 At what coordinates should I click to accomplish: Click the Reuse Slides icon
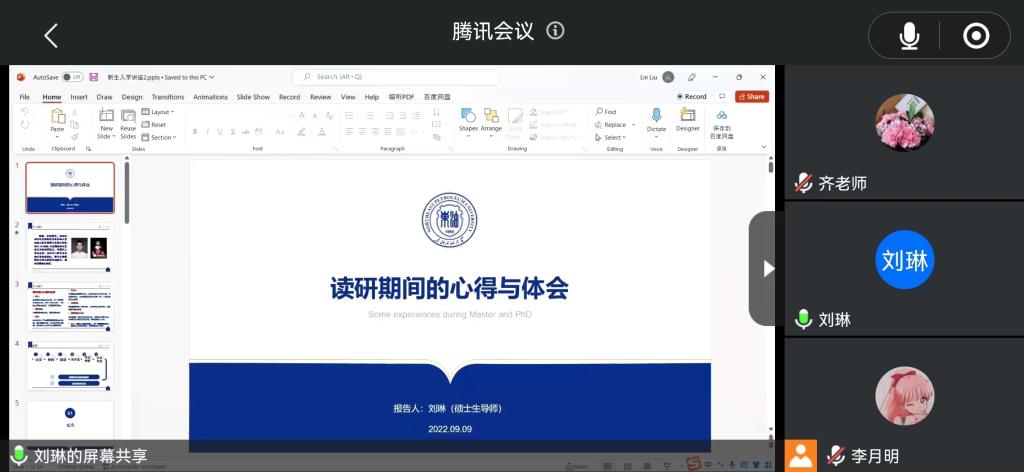(x=128, y=116)
